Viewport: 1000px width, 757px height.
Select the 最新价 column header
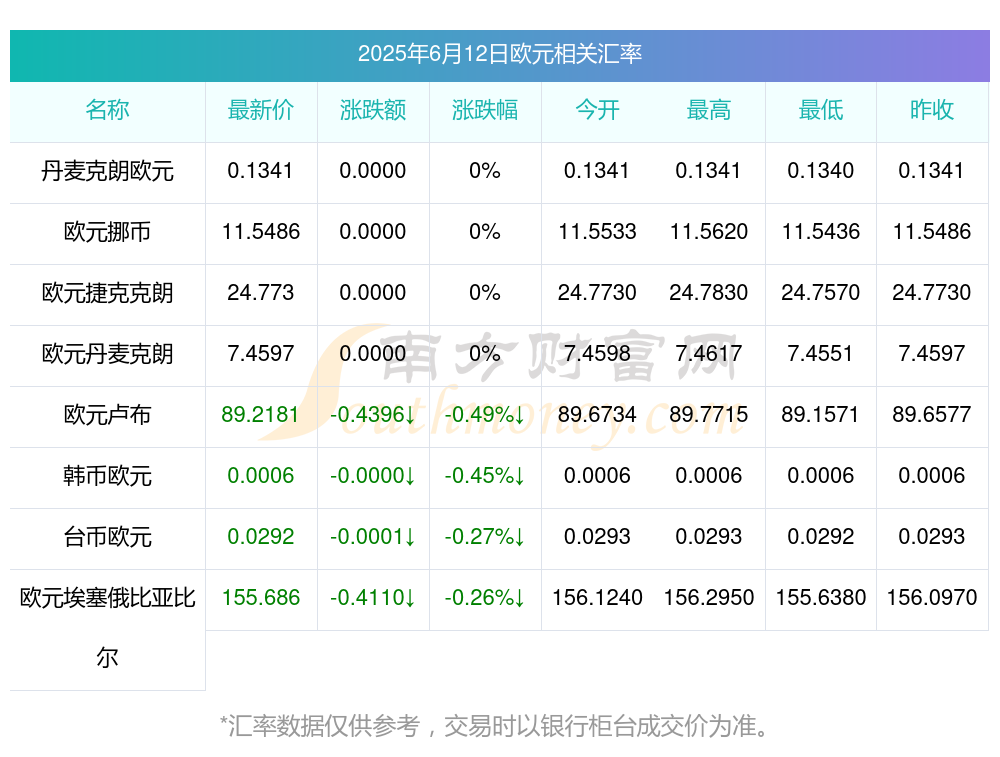pyautogui.click(x=261, y=110)
